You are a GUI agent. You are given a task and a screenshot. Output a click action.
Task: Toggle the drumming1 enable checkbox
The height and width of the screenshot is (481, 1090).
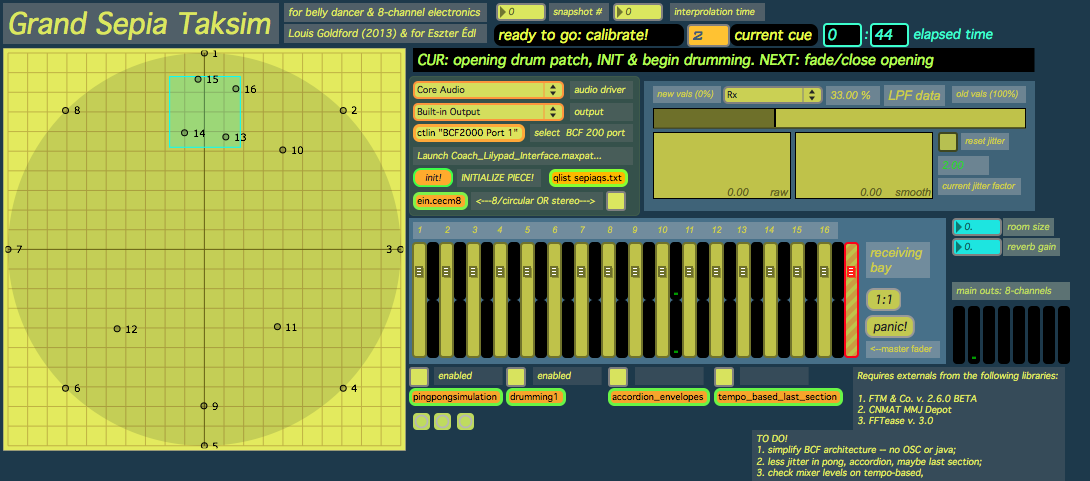[516, 376]
